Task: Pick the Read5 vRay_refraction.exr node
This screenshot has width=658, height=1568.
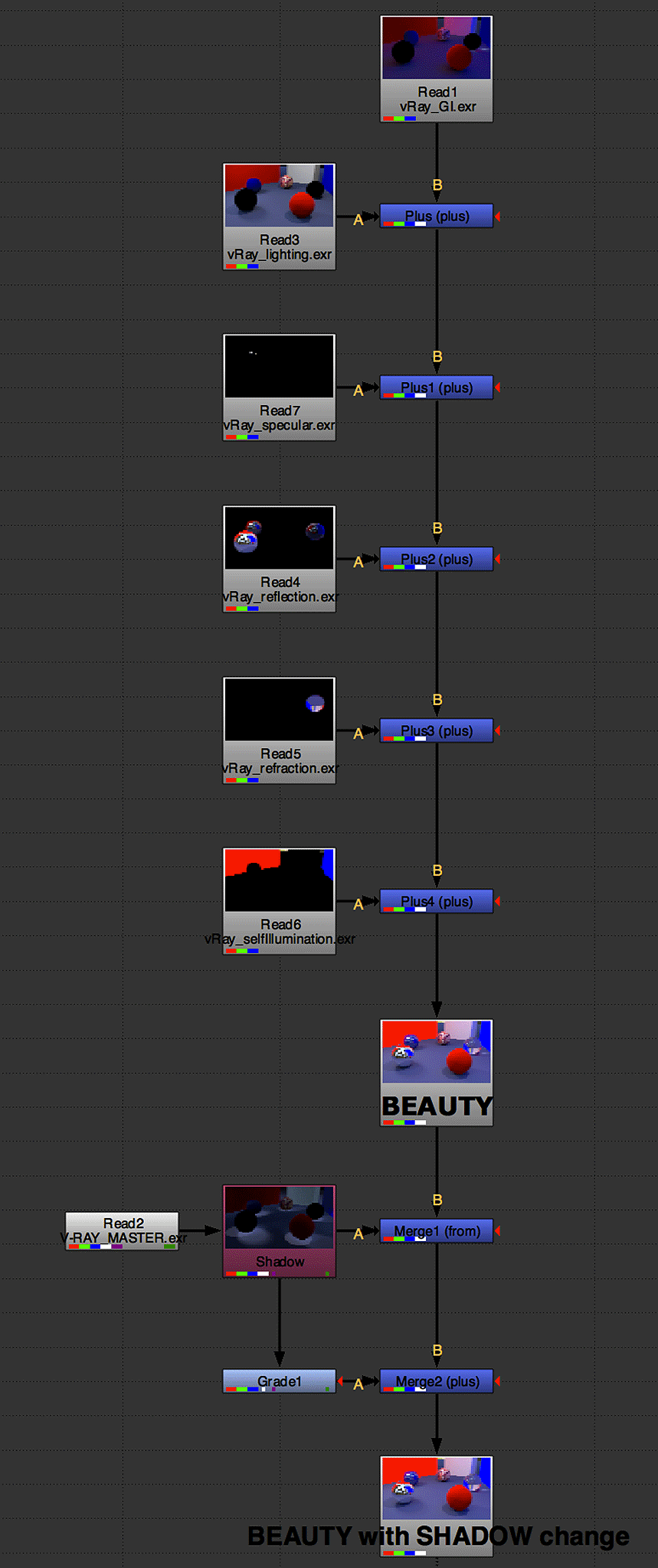Action: [x=279, y=730]
